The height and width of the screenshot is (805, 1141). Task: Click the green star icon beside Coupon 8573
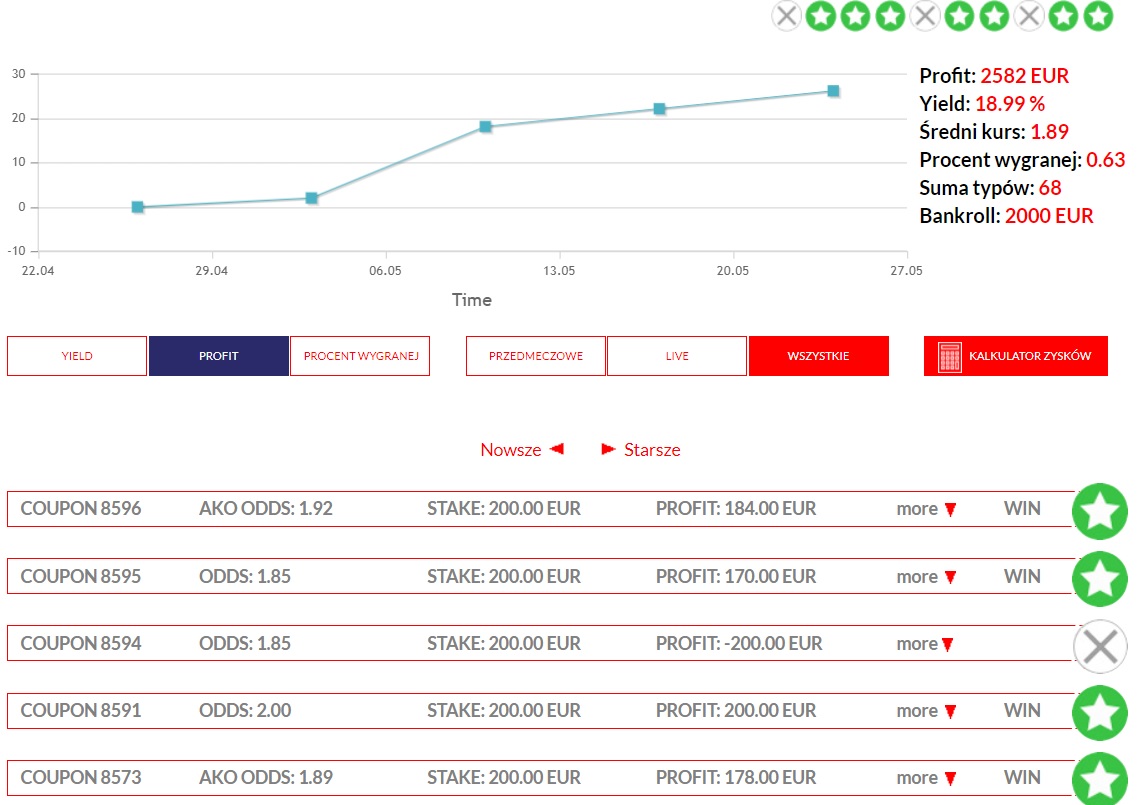coord(1099,780)
